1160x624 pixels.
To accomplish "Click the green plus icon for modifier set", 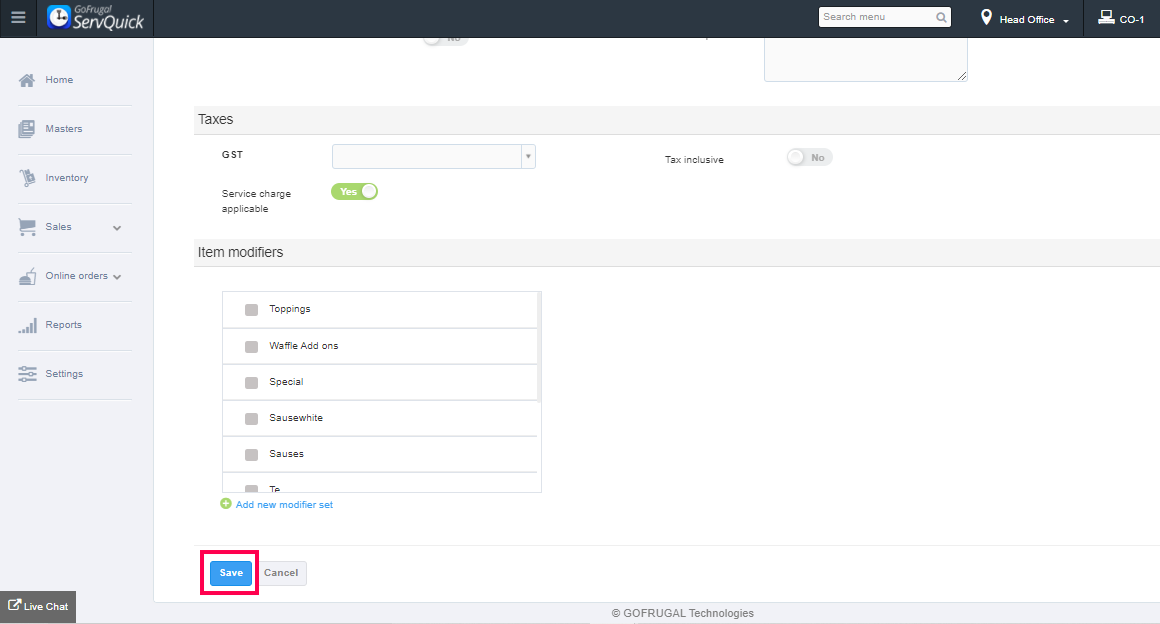I will tap(226, 503).
